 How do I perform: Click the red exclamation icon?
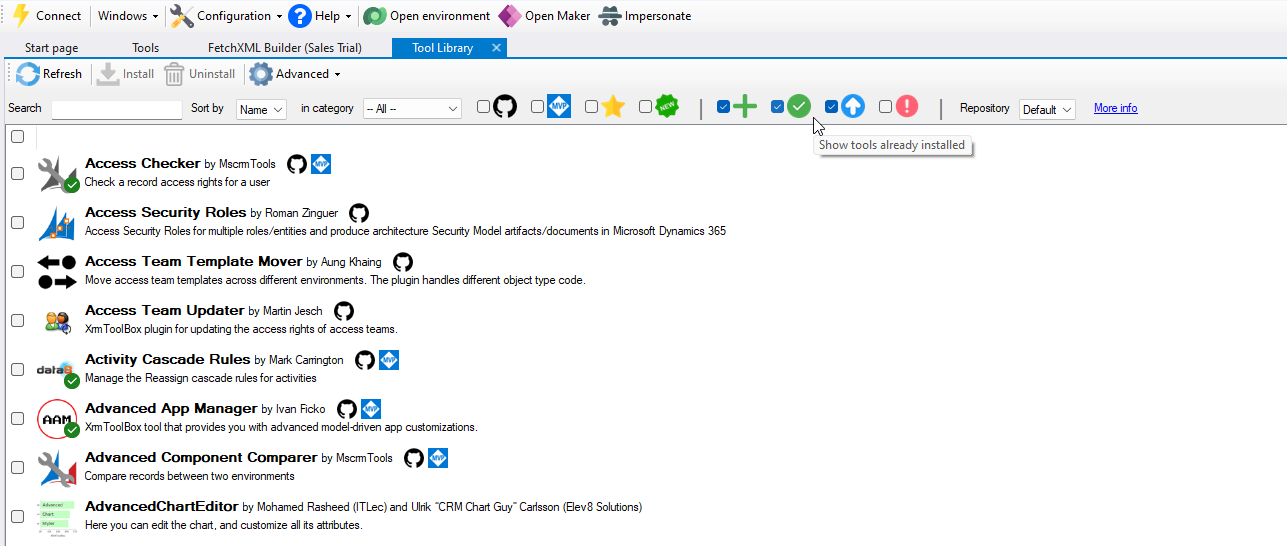pyautogui.click(x=906, y=106)
